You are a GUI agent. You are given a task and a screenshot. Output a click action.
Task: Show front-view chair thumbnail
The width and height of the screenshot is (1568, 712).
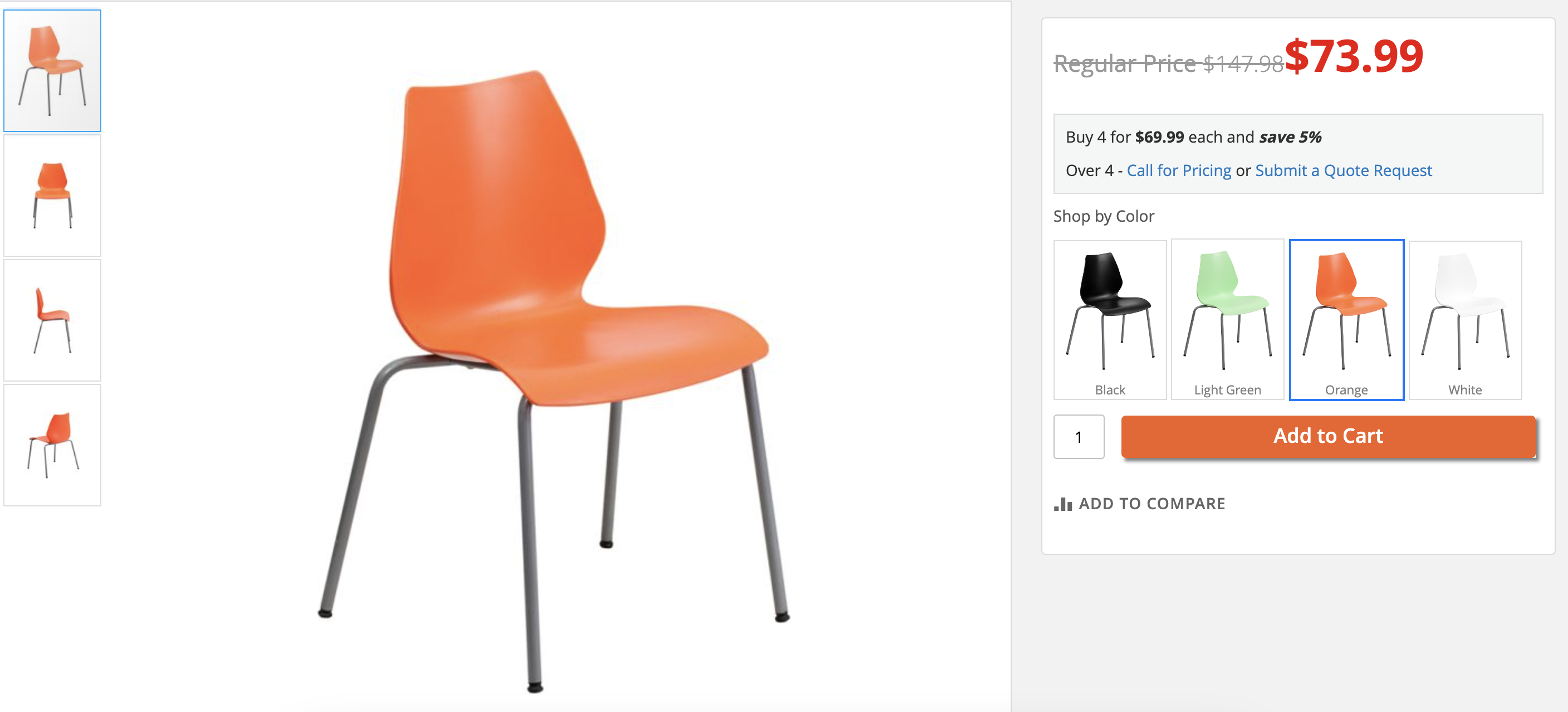pos(52,196)
